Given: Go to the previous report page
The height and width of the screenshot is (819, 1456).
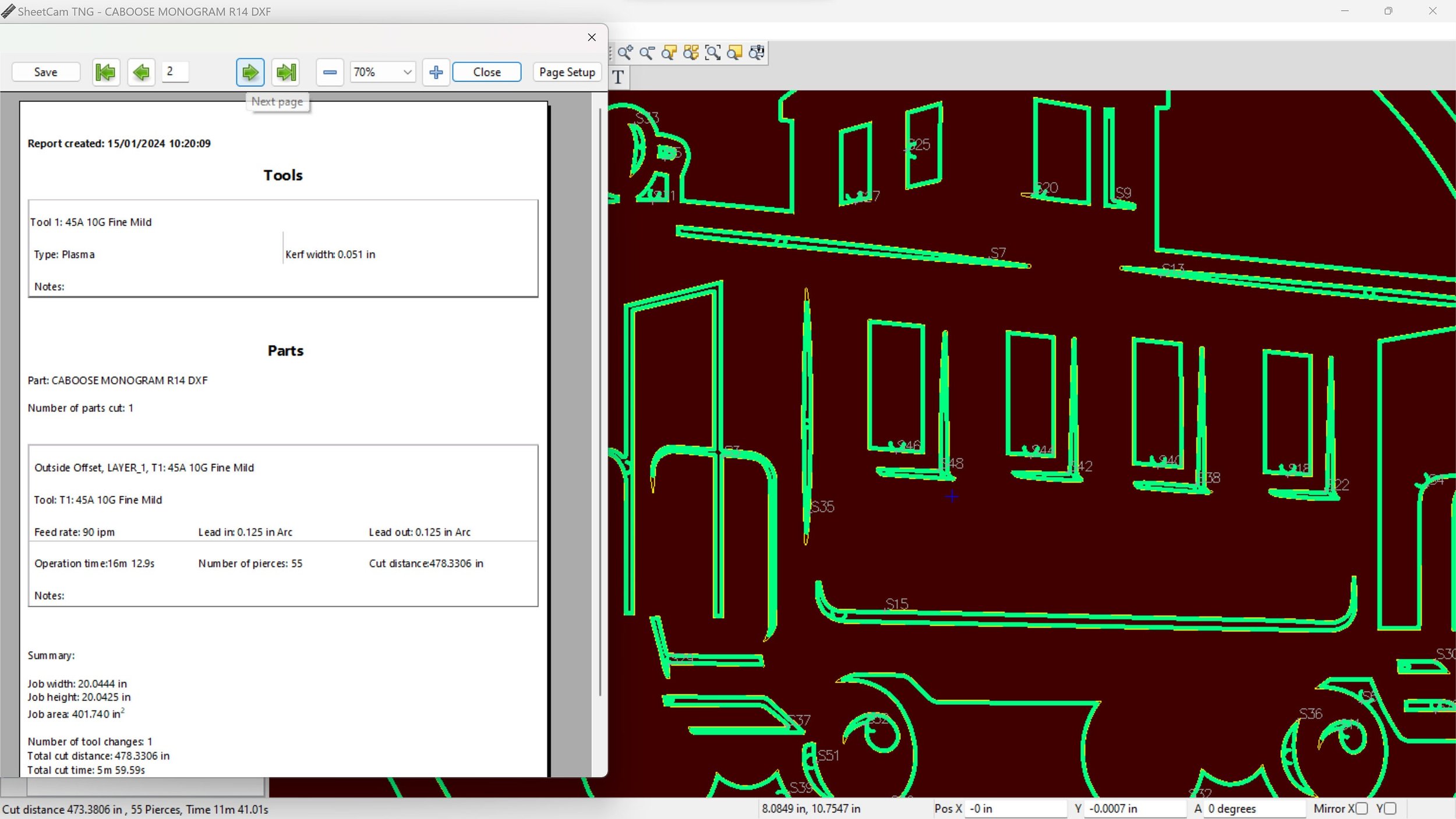Looking at the screenshot, I should tap(141, 72).
